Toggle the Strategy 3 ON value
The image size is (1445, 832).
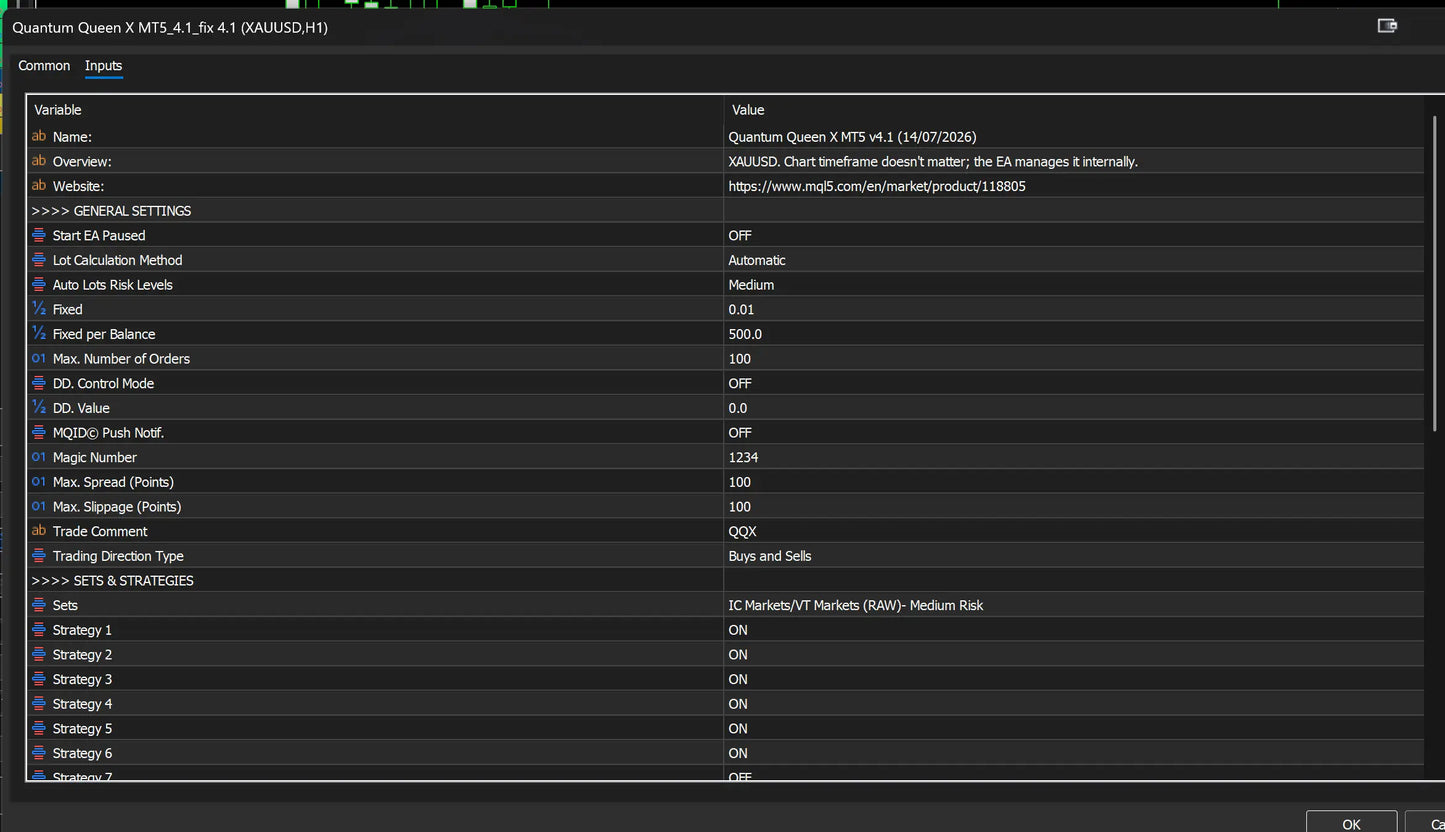pos(1074,679)
